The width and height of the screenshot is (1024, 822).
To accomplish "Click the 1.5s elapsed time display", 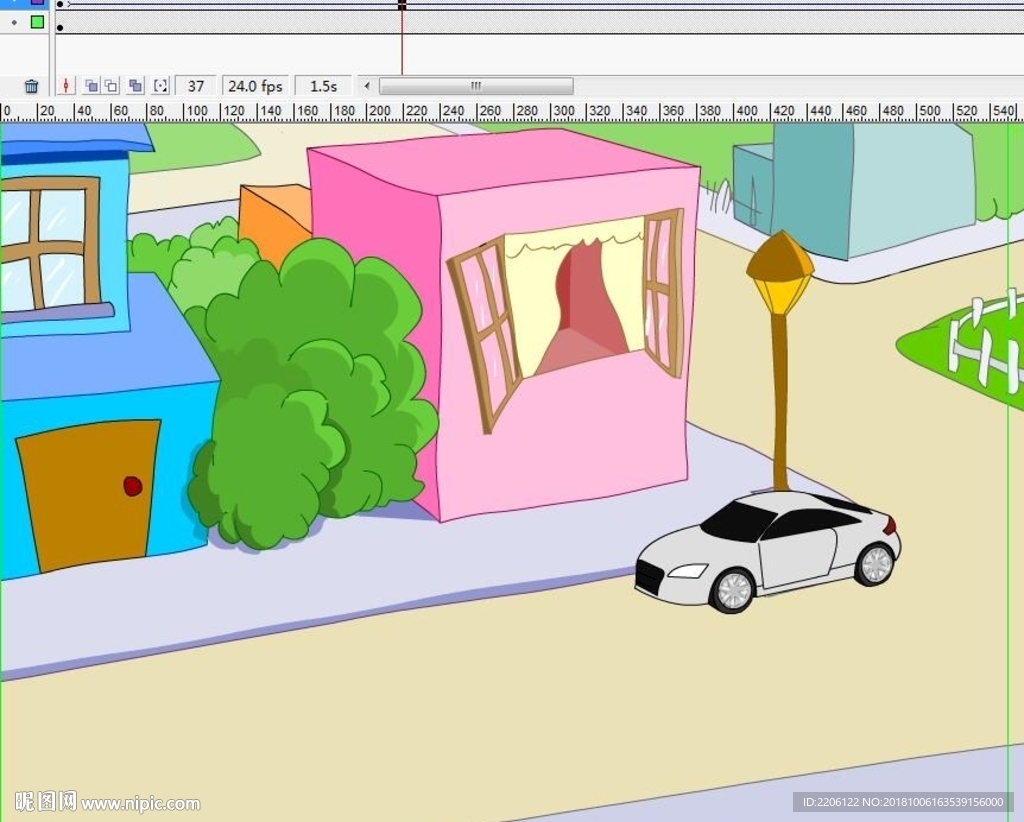I will pos(323,87).
